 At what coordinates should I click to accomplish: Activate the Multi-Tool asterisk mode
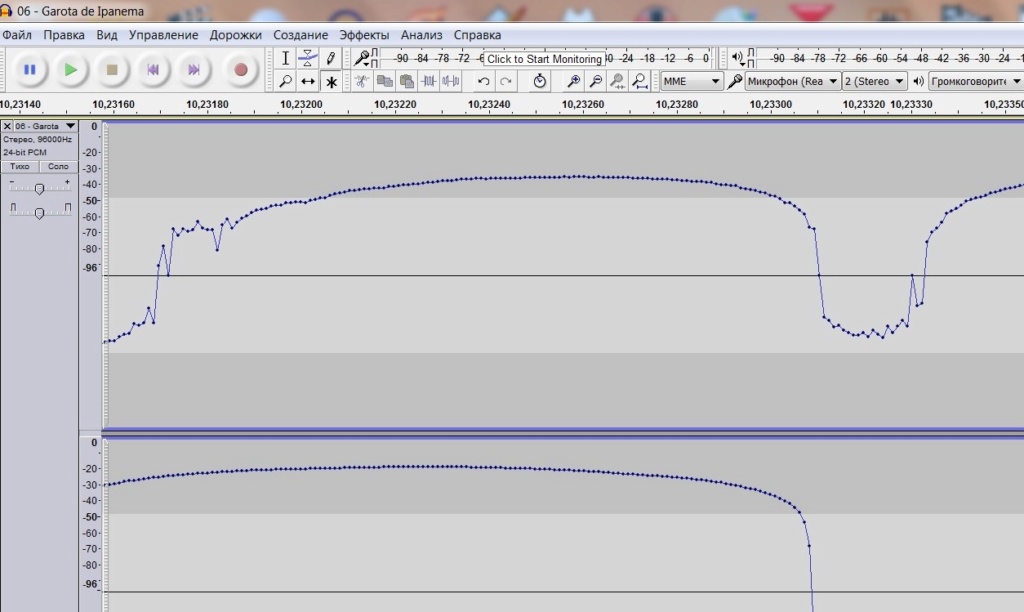pyautogui.click(x=331, y=82)
